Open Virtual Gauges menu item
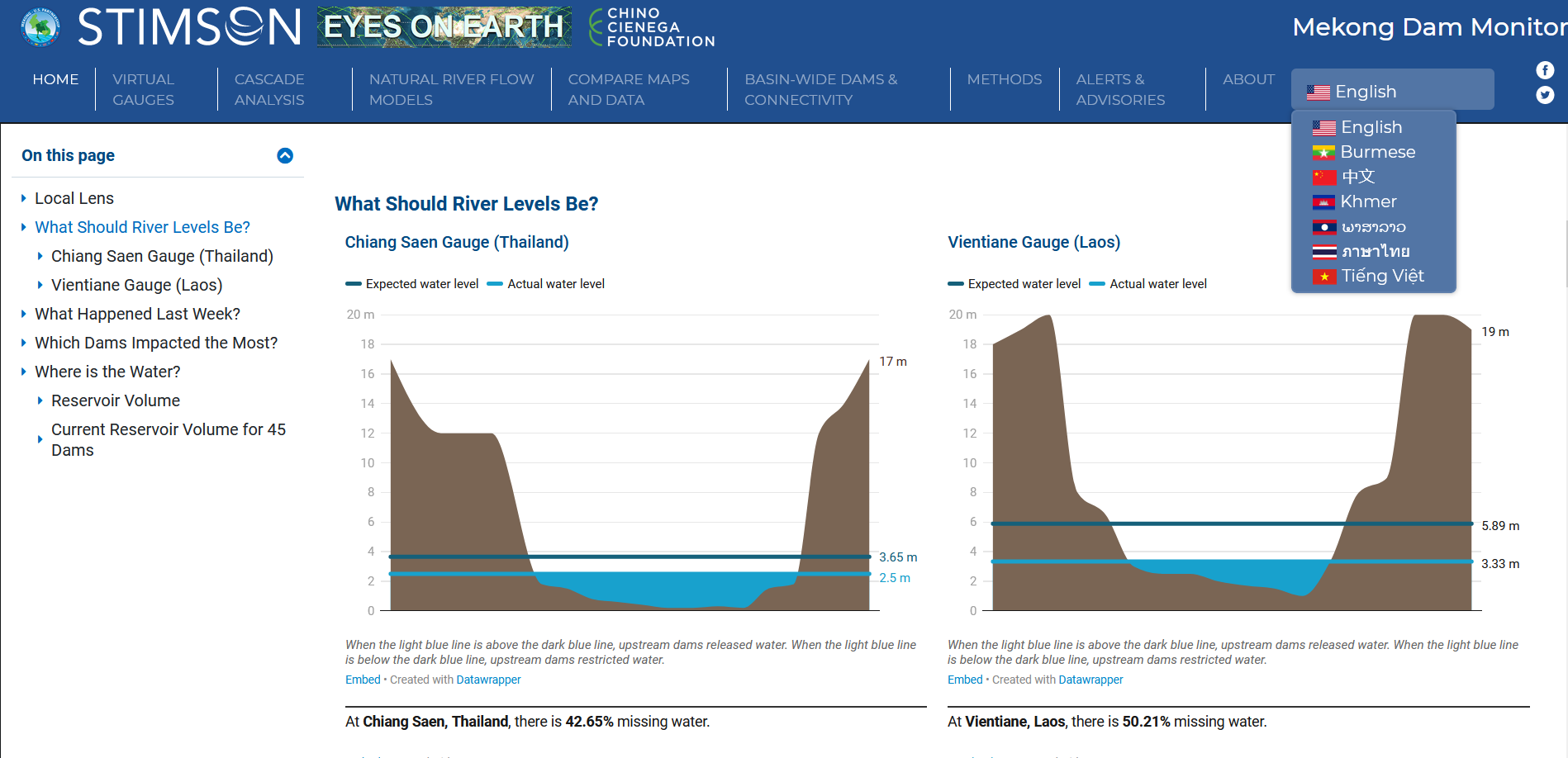The width and height of the screenshot is (1568, 758). [x=144, y=89]
